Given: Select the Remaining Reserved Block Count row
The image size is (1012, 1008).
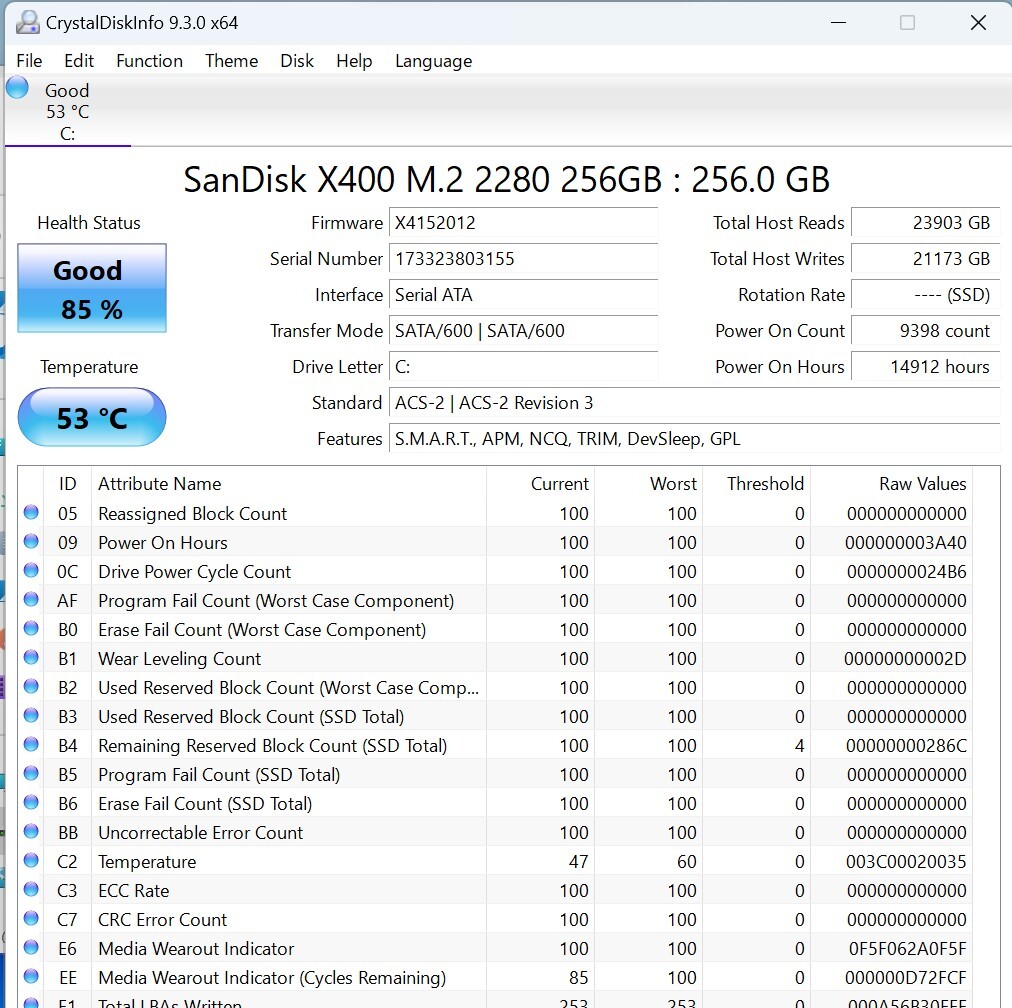Looking at the screenshot, I should point(272,745).
